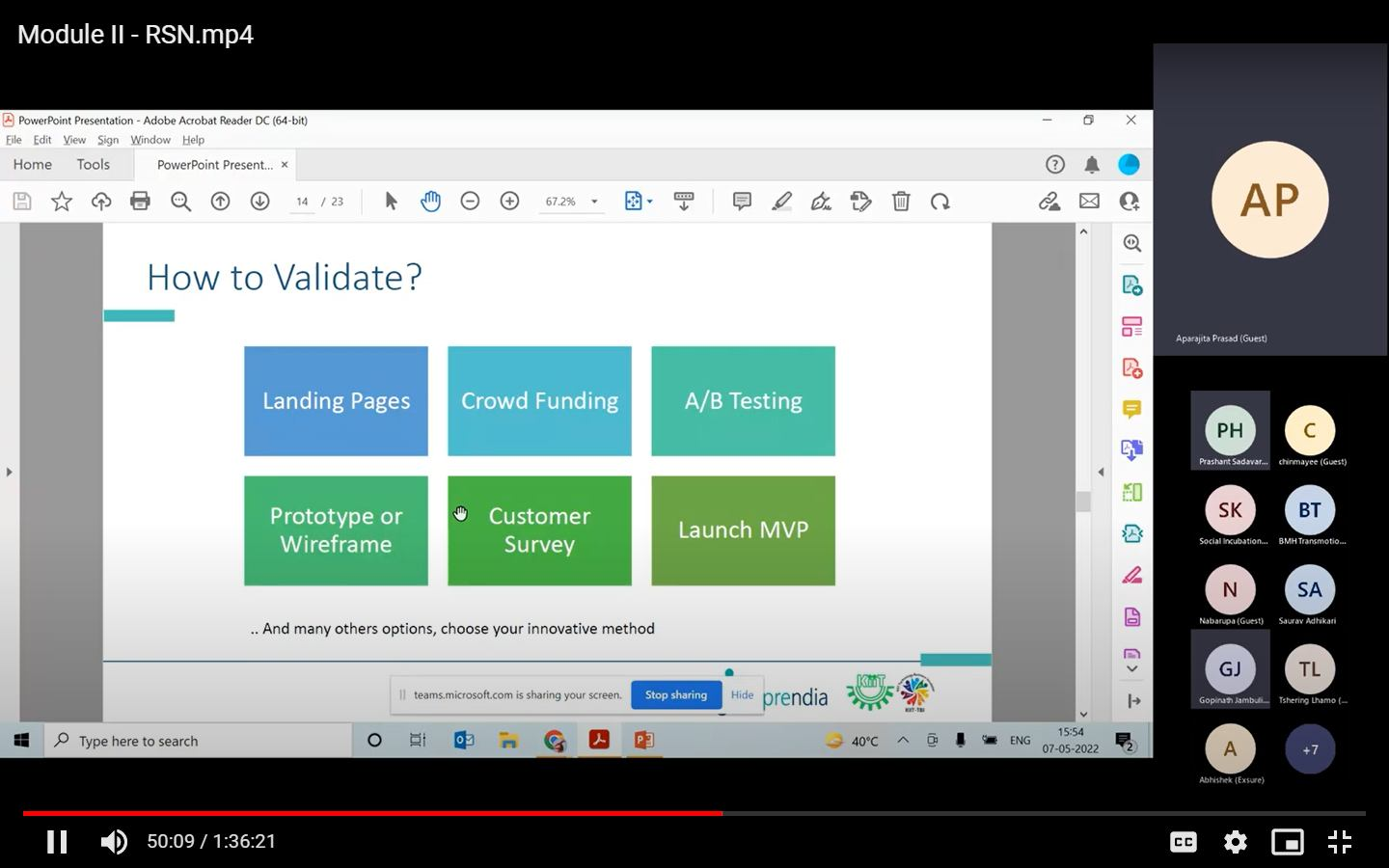This screenshot has width=1389, height=868.
Task: Exit full screen mode on player
Action: click(x=1340, y=842)
